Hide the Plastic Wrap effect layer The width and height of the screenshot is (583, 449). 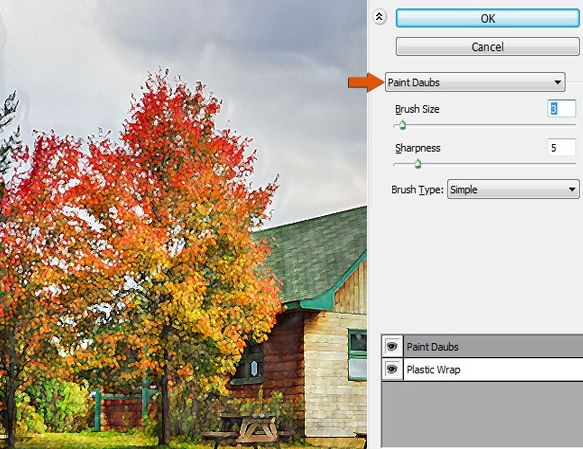(392, 369)
